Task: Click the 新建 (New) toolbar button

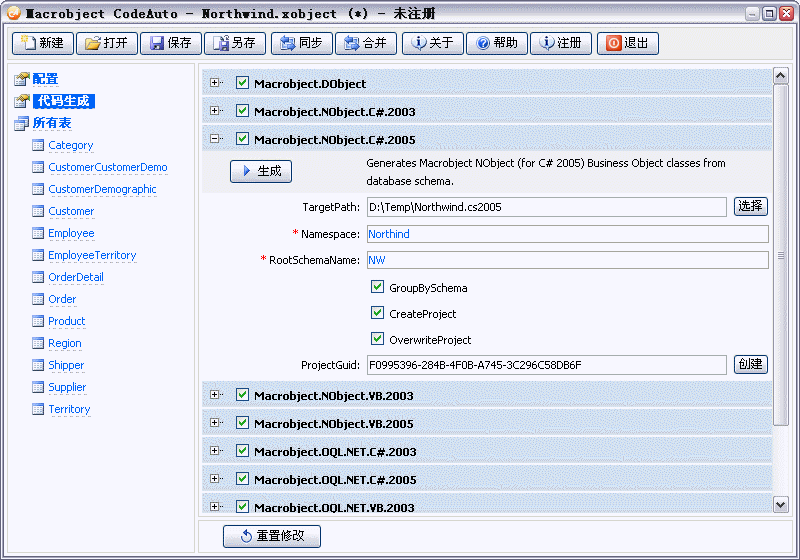Action: tap(43, 43)
